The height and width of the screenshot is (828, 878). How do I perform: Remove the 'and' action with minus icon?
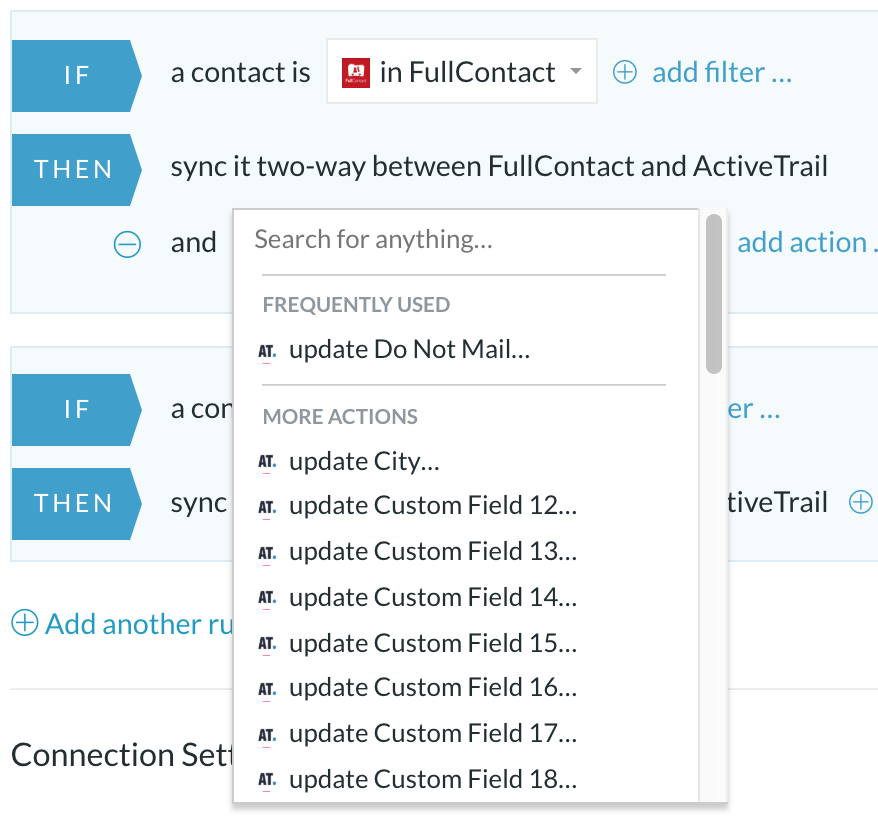click(127, 245)
